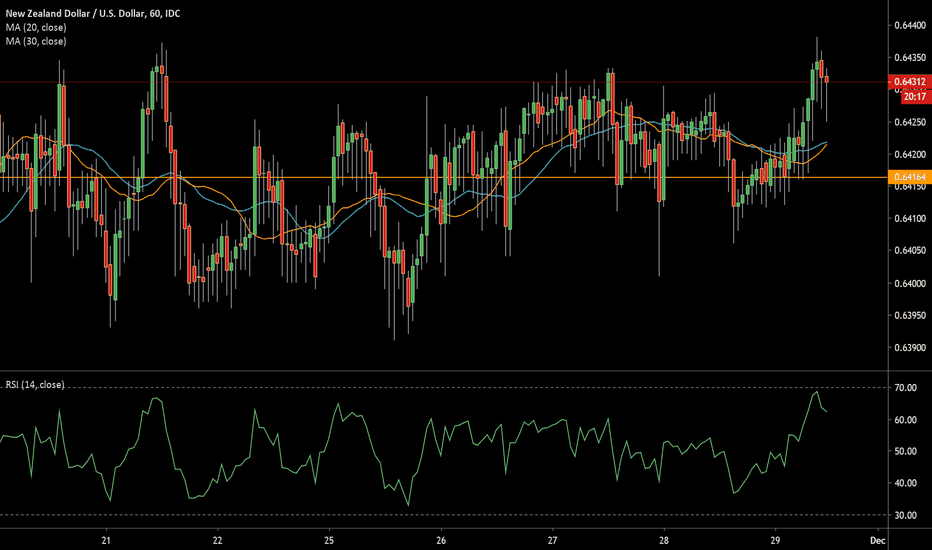This screenshot has width=932, height=550.
Task: Click the 30.00 level on RSI axis
Action: (907, 515)
